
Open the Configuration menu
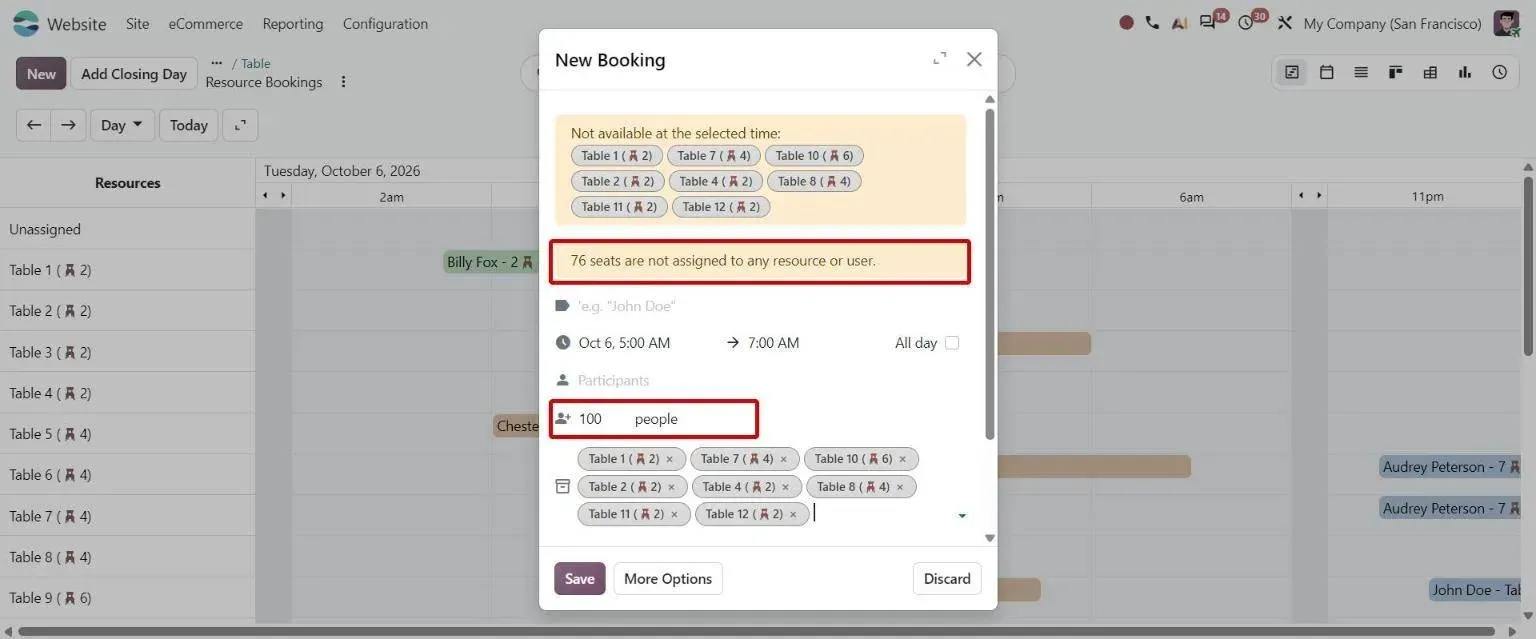385,23
